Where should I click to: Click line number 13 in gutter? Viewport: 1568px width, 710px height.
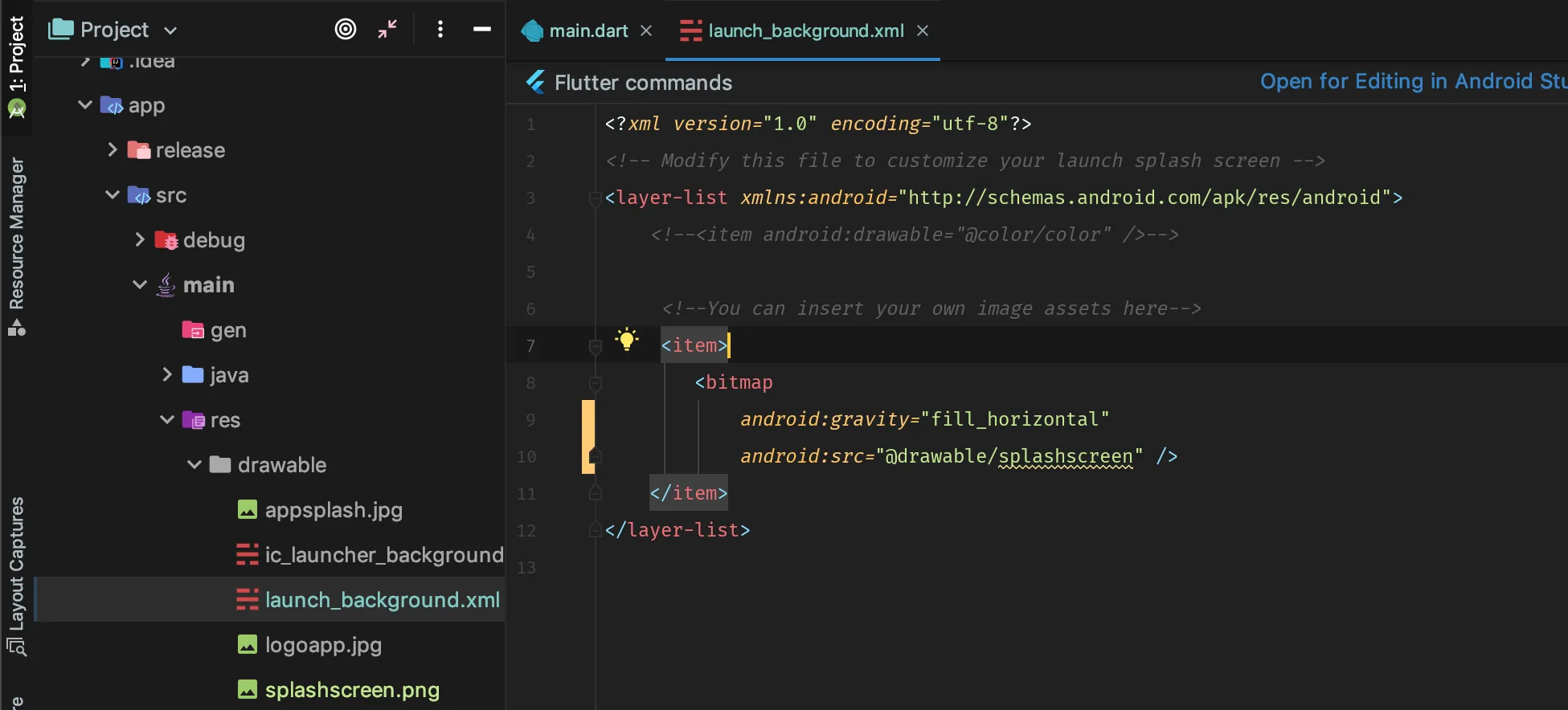(x=526, y=568)
